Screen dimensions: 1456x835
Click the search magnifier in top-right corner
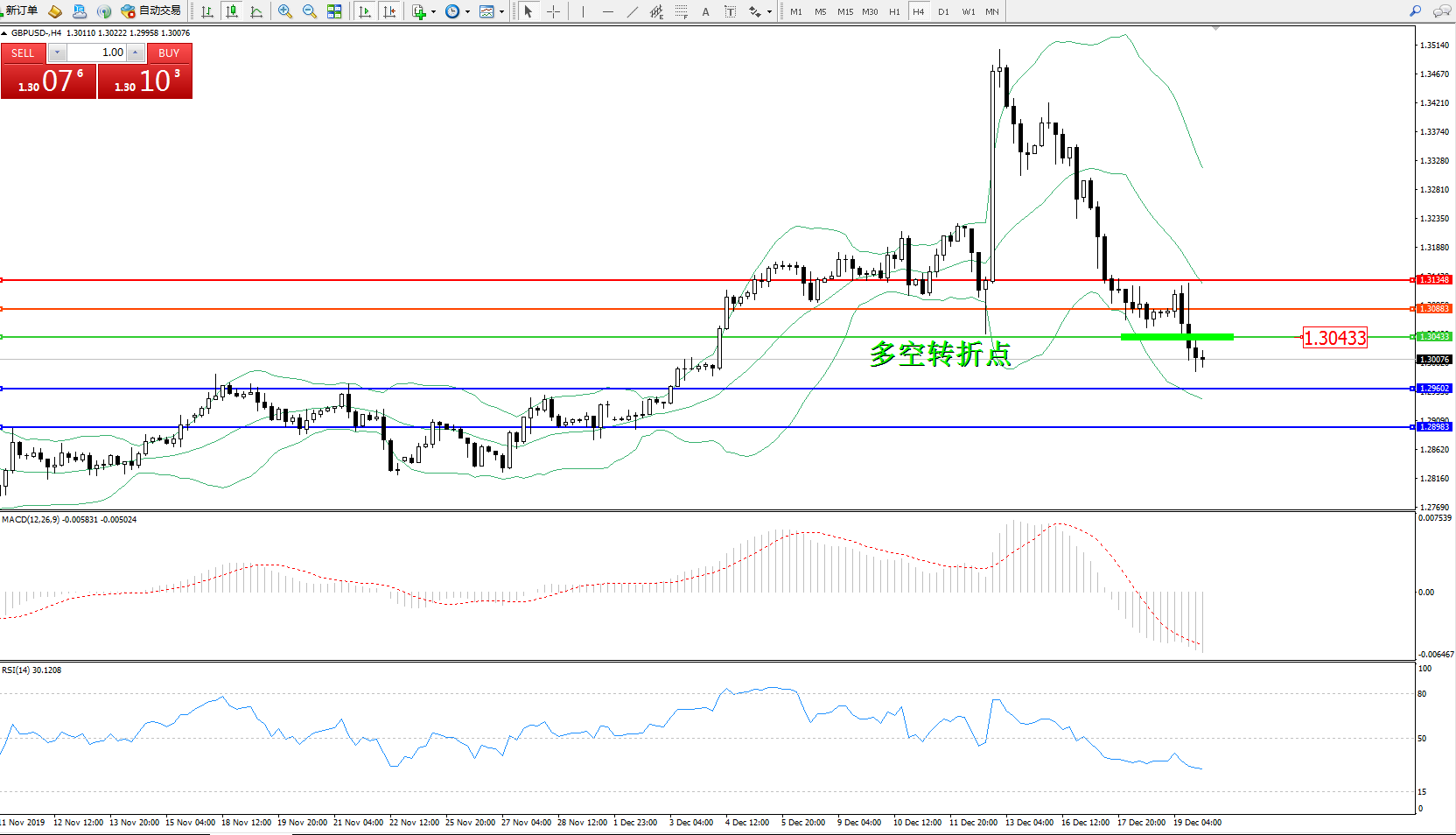1415,11
